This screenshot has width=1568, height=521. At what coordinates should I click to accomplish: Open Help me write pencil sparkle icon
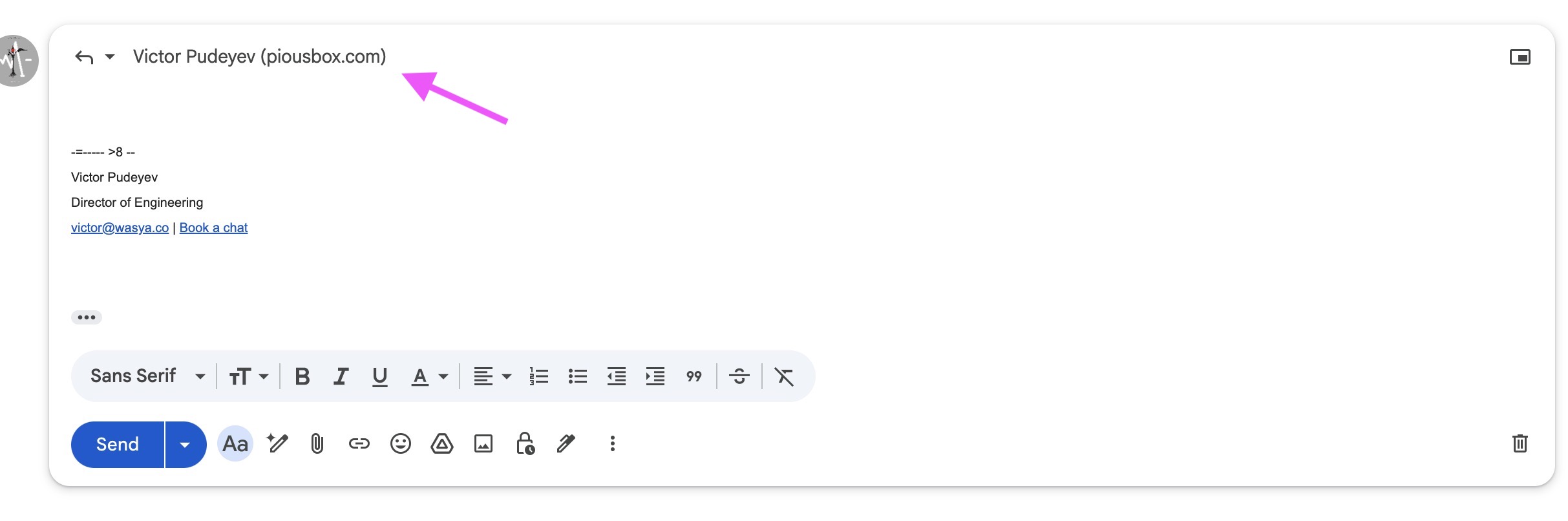click(277, 444)
